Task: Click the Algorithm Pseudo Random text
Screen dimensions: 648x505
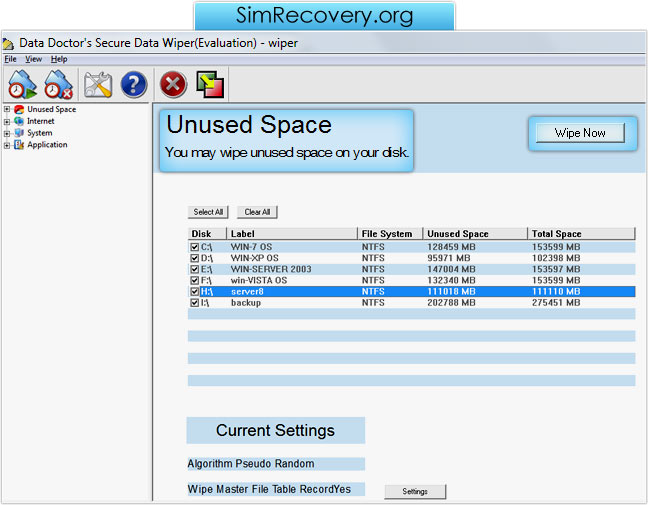Action: 251,464
